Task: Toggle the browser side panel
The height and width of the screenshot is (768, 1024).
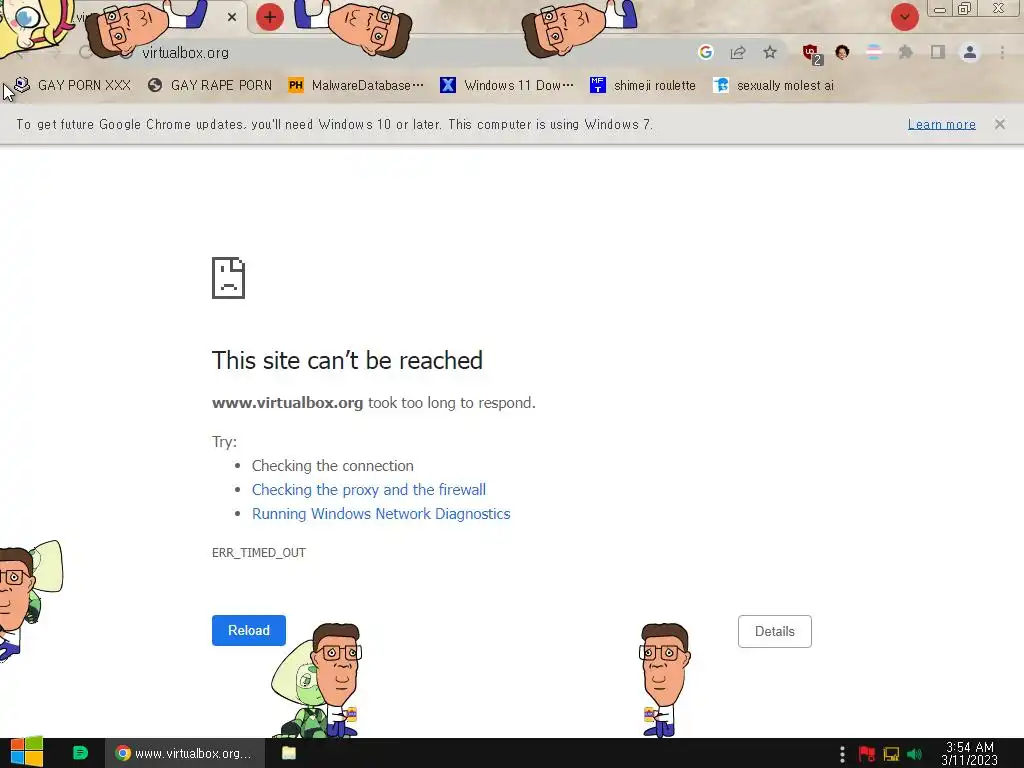Action: pyautogui.click(x=938, y=52)
